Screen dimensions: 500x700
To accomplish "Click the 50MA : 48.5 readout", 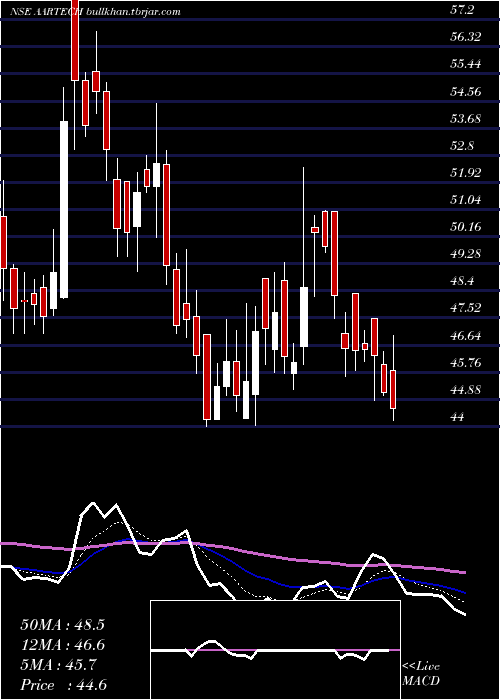I will pos(62,625).
